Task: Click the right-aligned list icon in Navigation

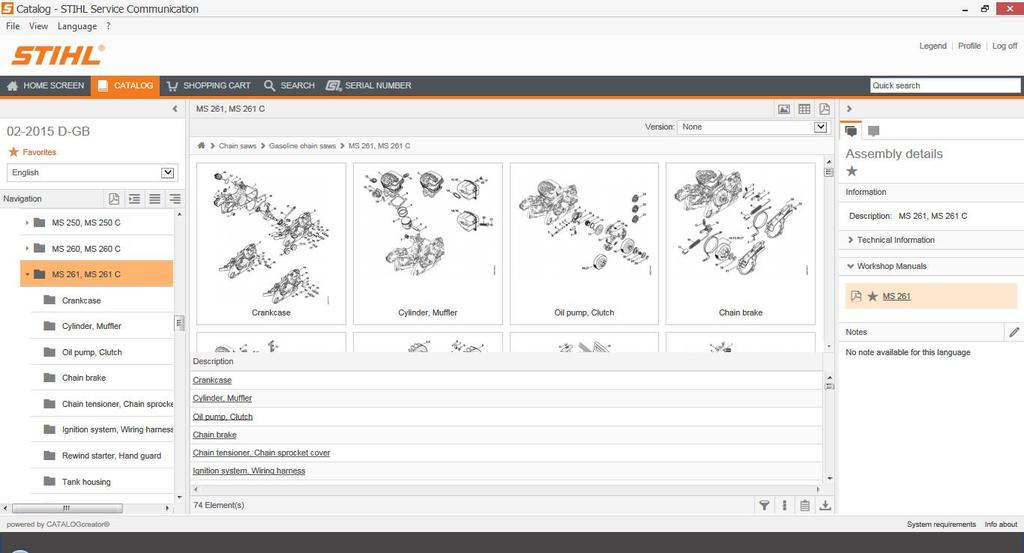Action: point(174,198)
